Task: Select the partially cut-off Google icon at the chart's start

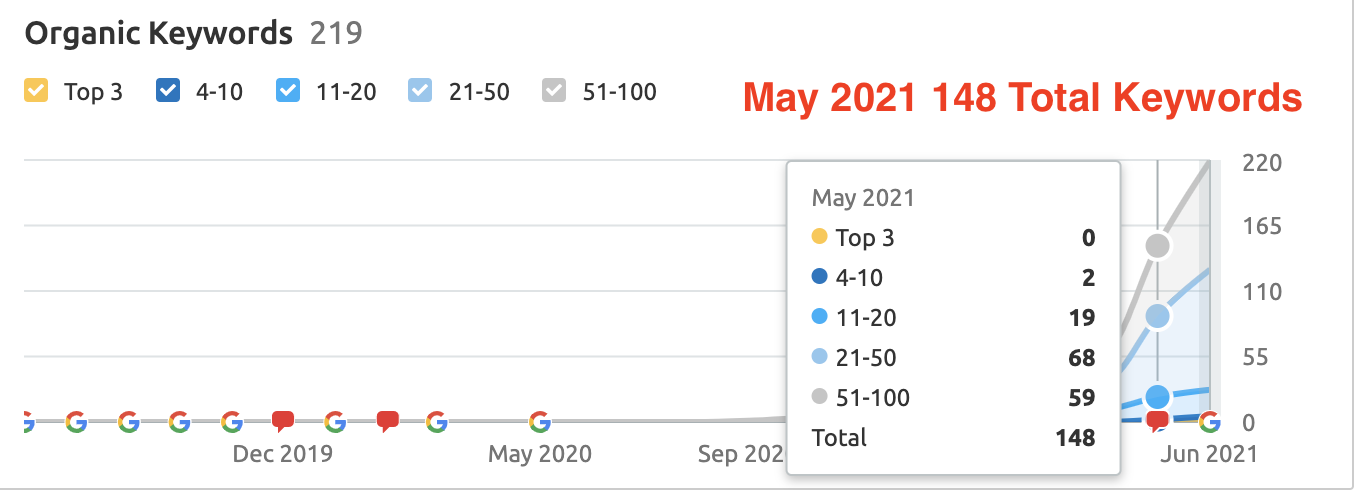Action: click(28, 421)
